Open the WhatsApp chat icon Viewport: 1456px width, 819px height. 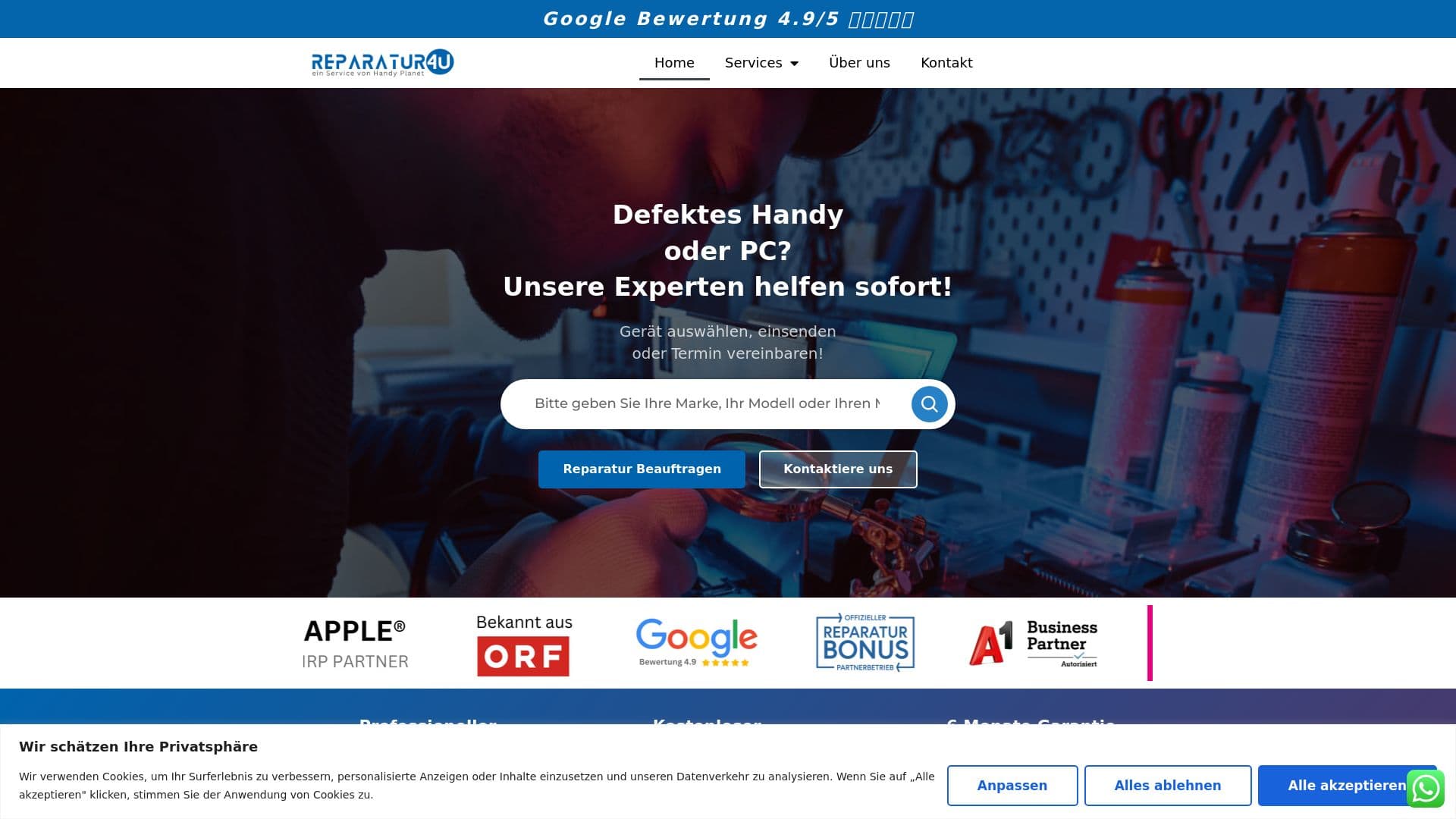click(1425, 789)
